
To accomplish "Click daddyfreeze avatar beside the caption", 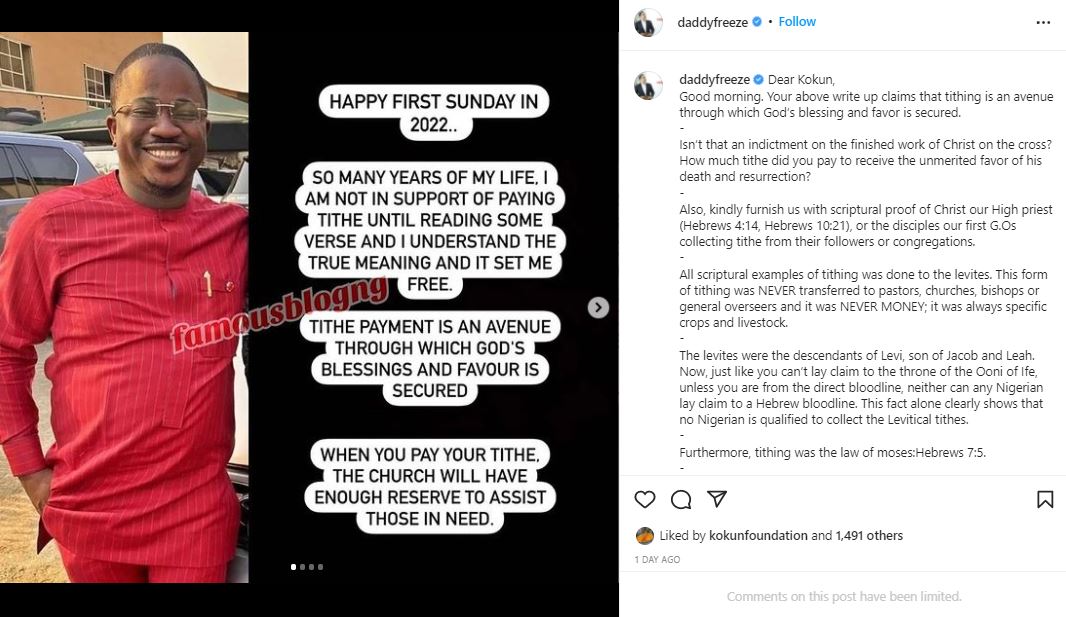I will pyautogui.click(x=648, y=86).
